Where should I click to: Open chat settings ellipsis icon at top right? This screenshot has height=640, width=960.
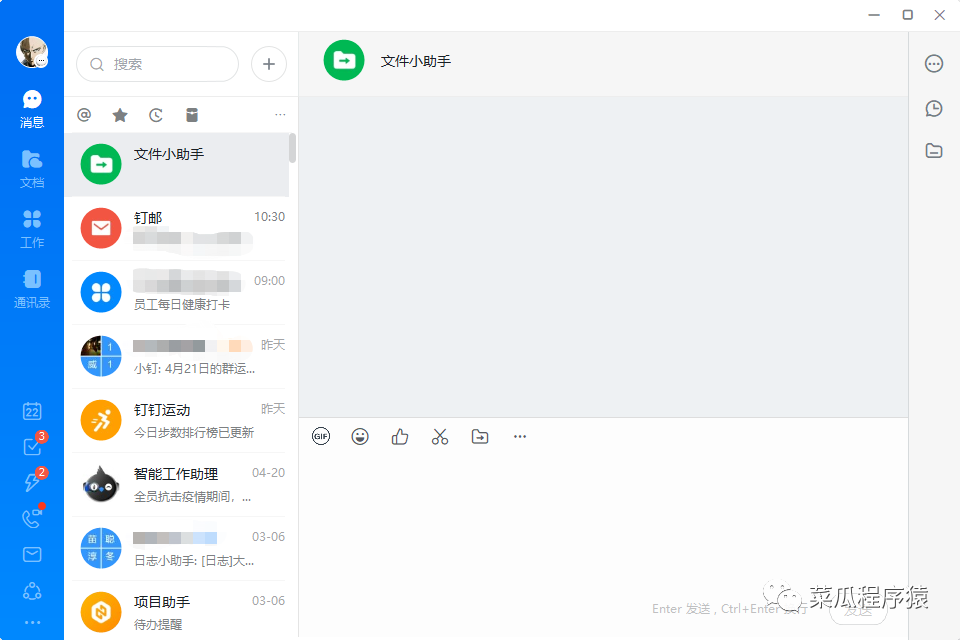point(934,63)
